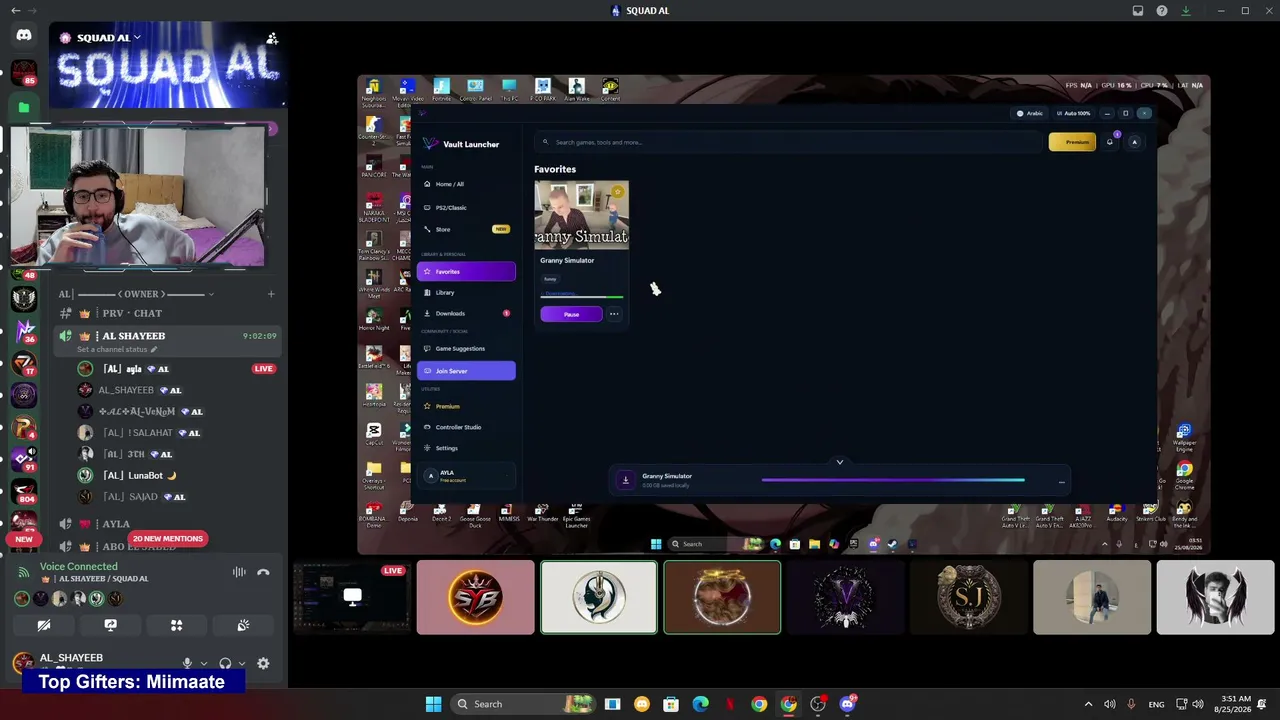Open the activities launcher button

pos(176,625)
